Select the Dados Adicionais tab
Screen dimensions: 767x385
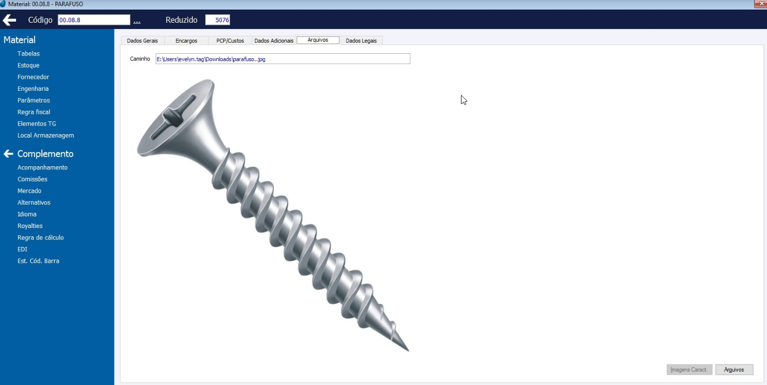[274, 41]
